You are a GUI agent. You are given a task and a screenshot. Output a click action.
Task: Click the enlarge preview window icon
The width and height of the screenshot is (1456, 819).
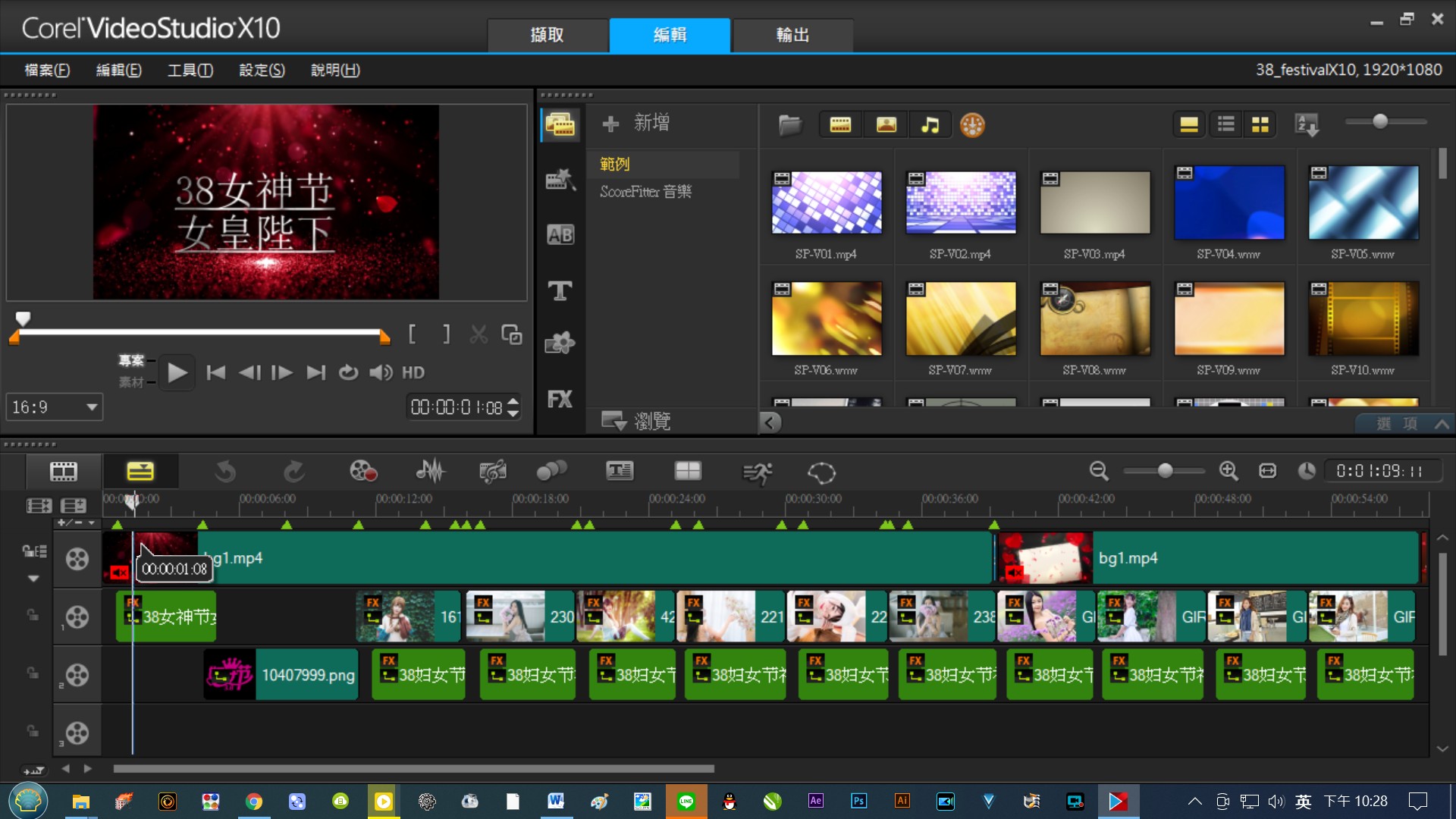point(512,334)
